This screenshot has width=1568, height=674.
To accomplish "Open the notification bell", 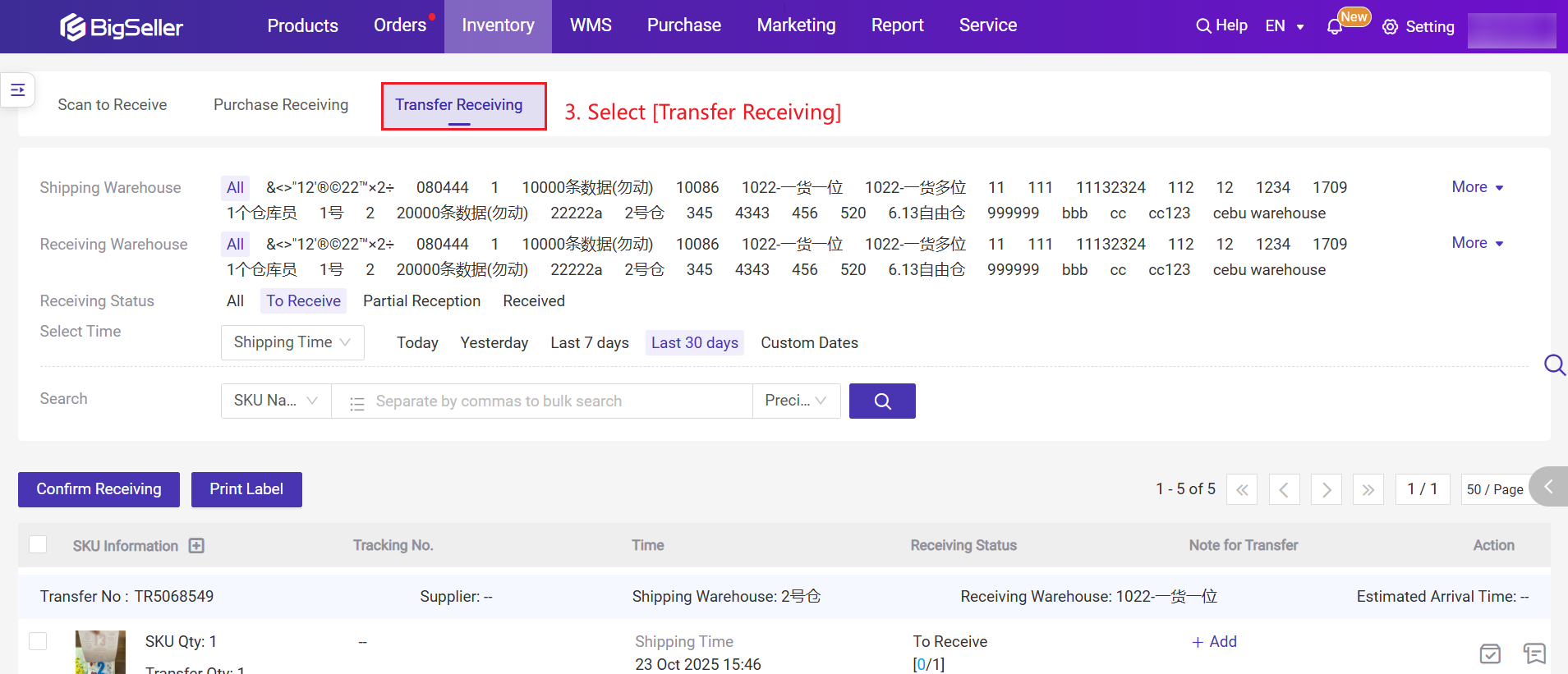I will tap(1334, 27).
